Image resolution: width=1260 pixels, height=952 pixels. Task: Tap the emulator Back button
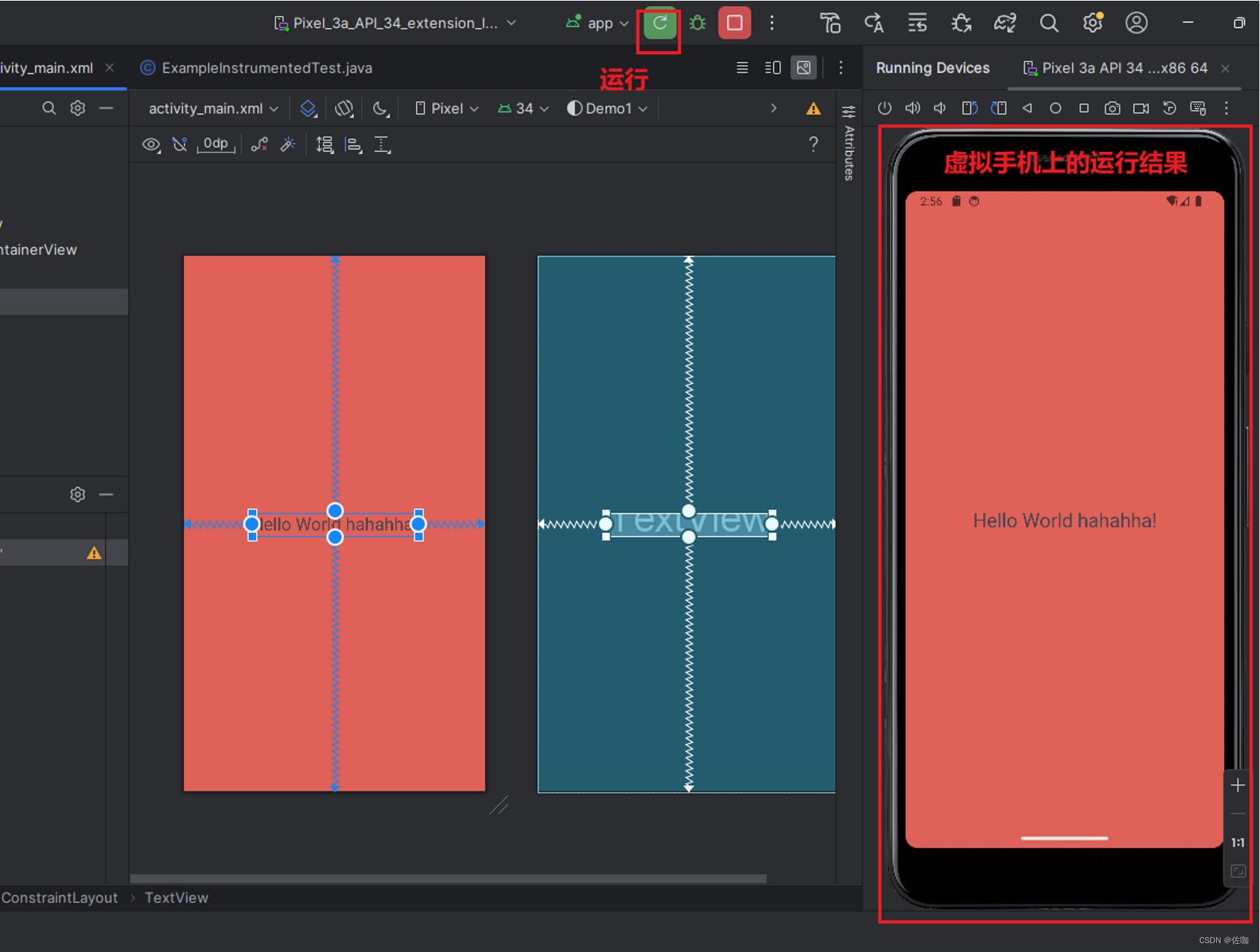click(x=1027, y=108)
